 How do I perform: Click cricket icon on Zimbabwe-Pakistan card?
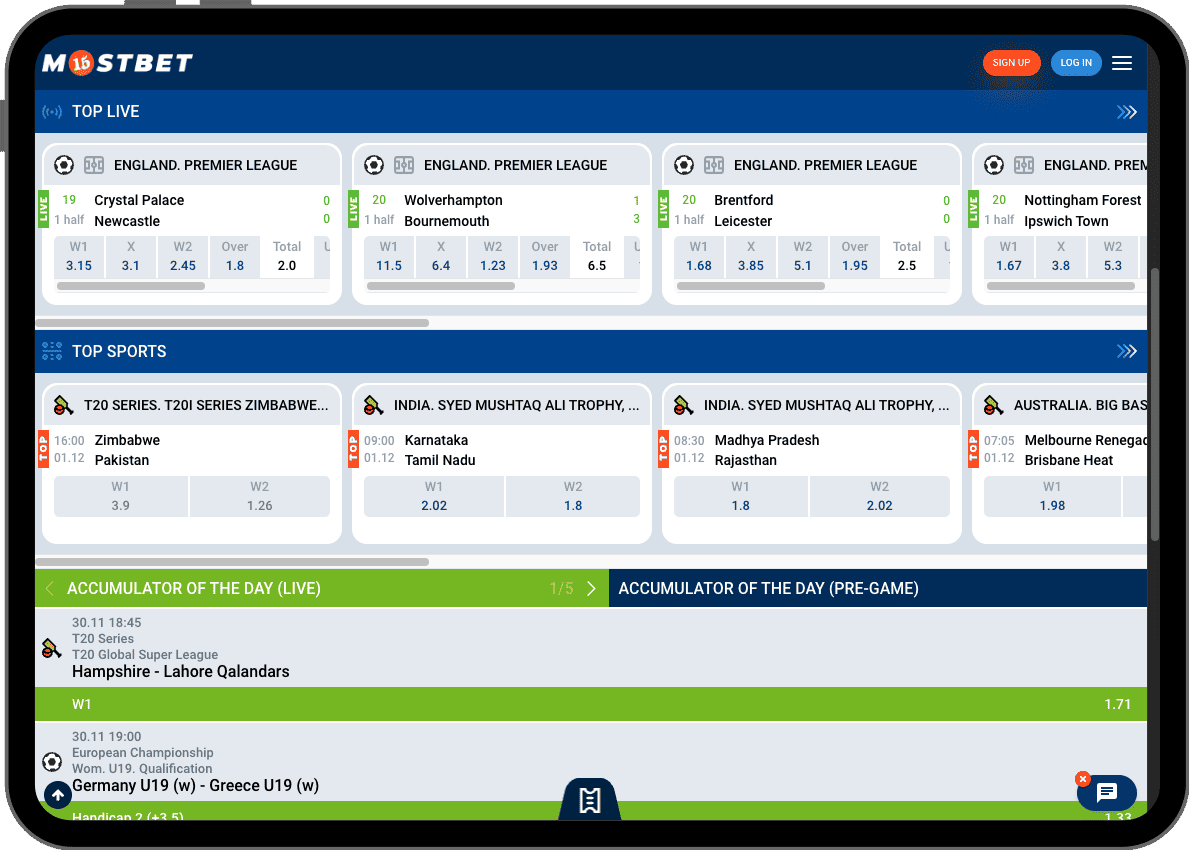[x=64, y=405]
